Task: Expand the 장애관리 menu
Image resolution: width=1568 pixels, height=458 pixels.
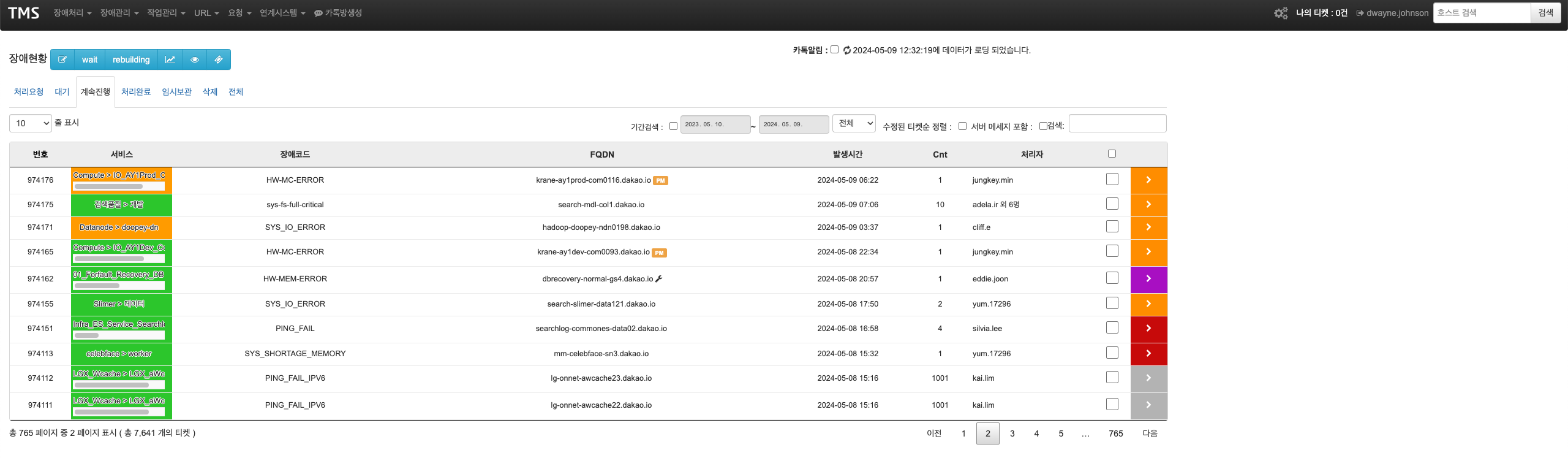Action: click(119, 13)
